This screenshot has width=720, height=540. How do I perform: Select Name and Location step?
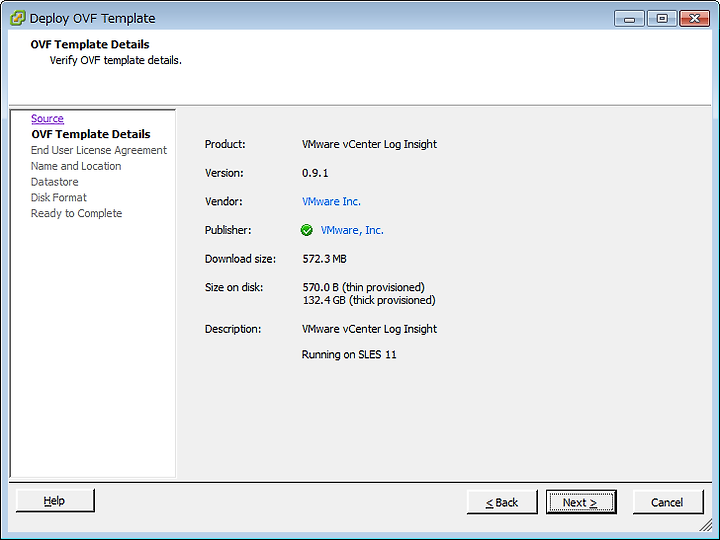tap(76, 166)
